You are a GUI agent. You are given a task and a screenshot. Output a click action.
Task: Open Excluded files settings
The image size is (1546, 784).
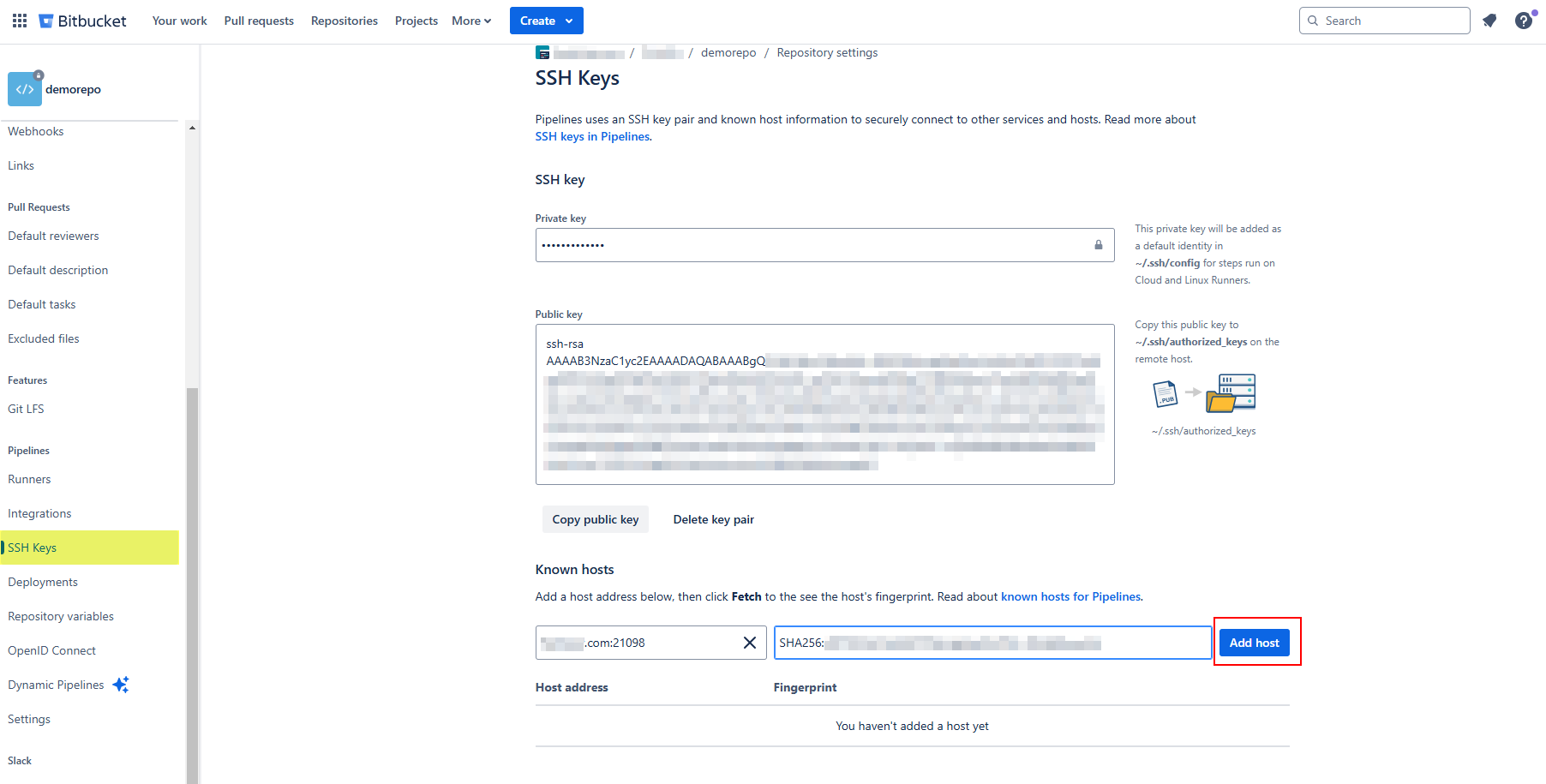coord(44,338)
